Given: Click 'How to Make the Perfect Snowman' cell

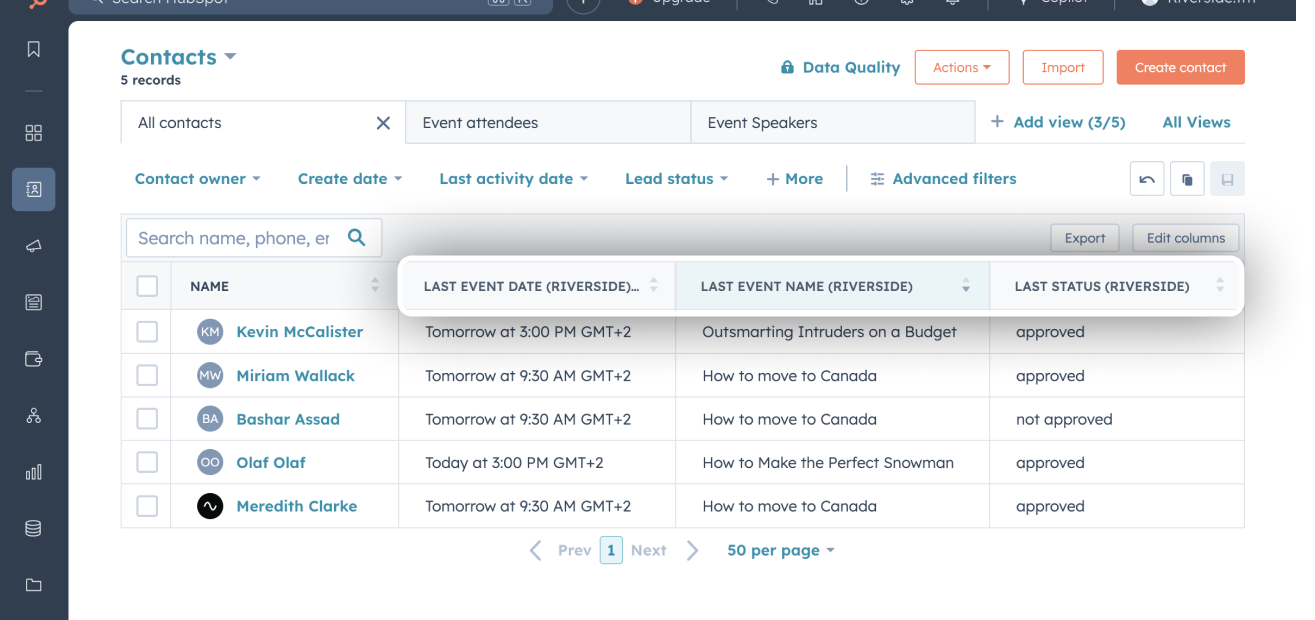Looking at the screenshot, I should 833,463.
